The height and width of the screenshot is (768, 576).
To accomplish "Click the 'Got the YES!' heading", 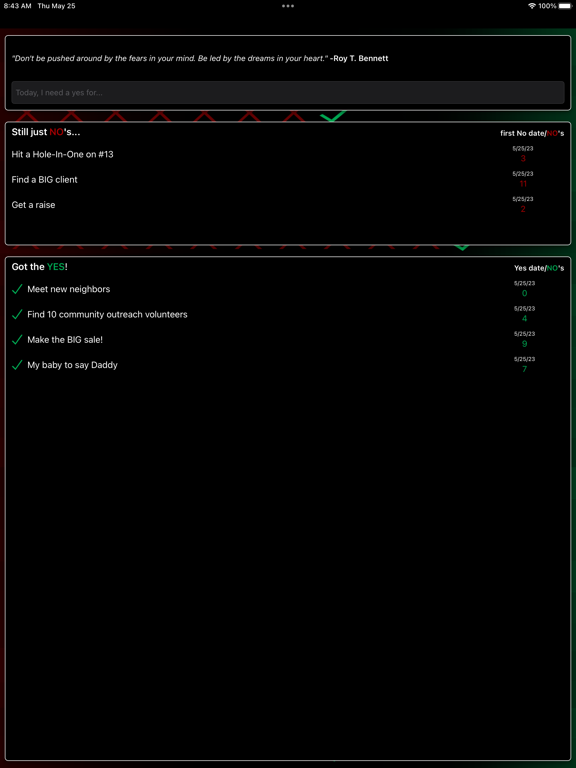I will click(40, 267).
